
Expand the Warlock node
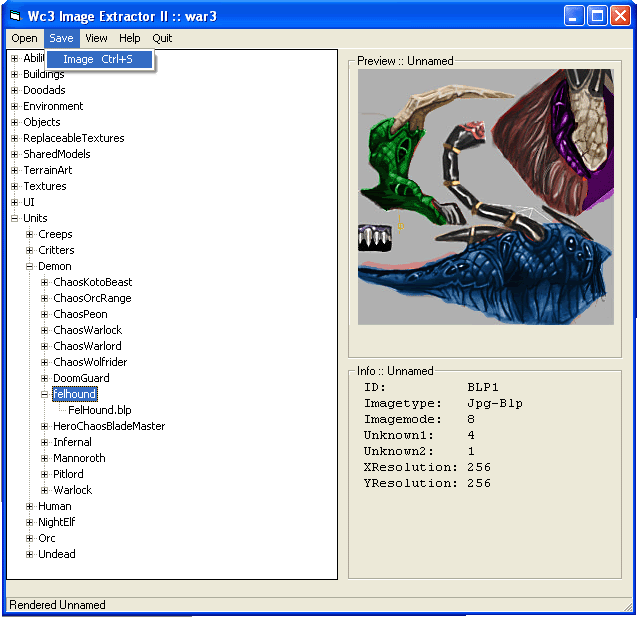click(44, 491)
